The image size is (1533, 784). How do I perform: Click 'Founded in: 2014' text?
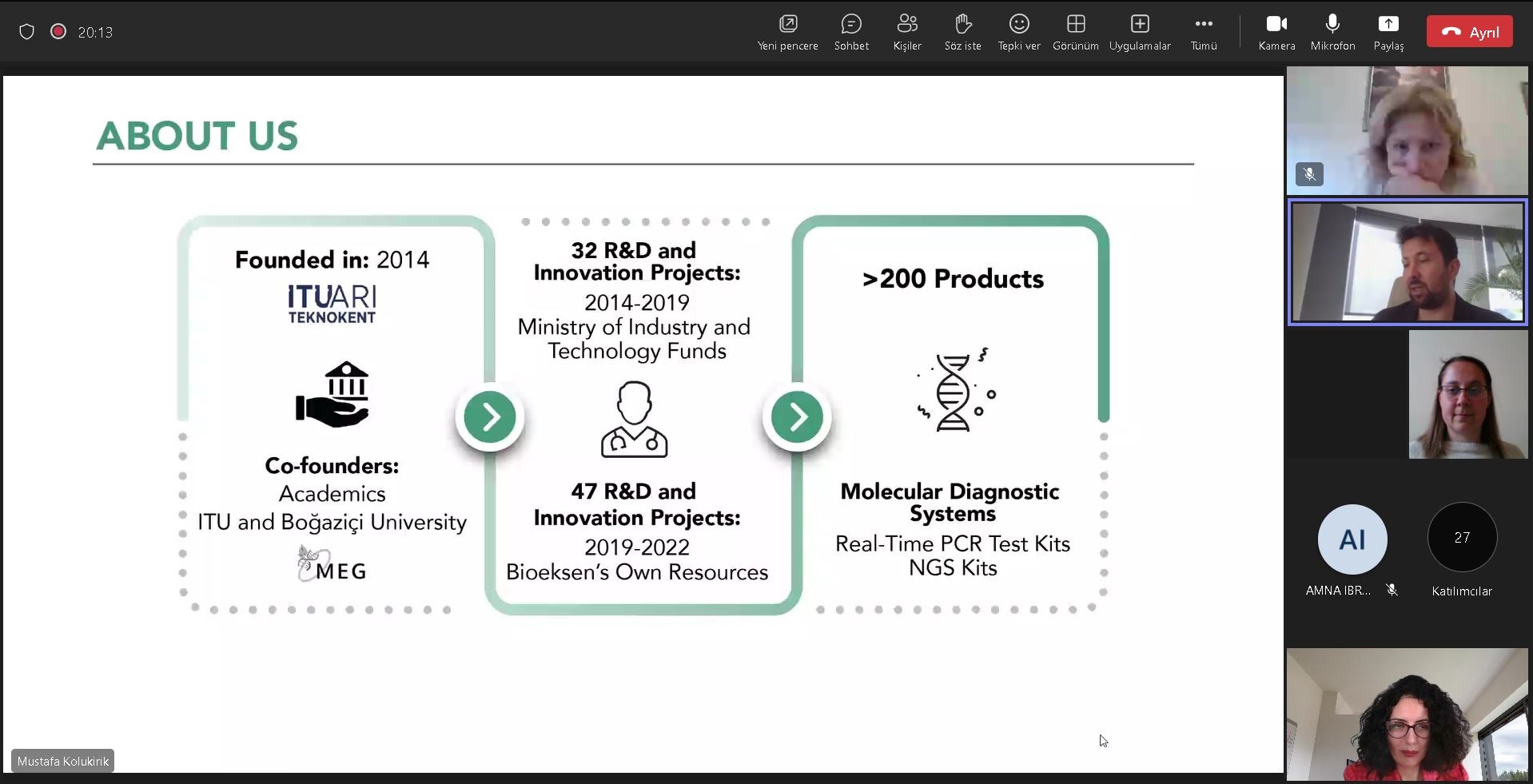(332, 260)
